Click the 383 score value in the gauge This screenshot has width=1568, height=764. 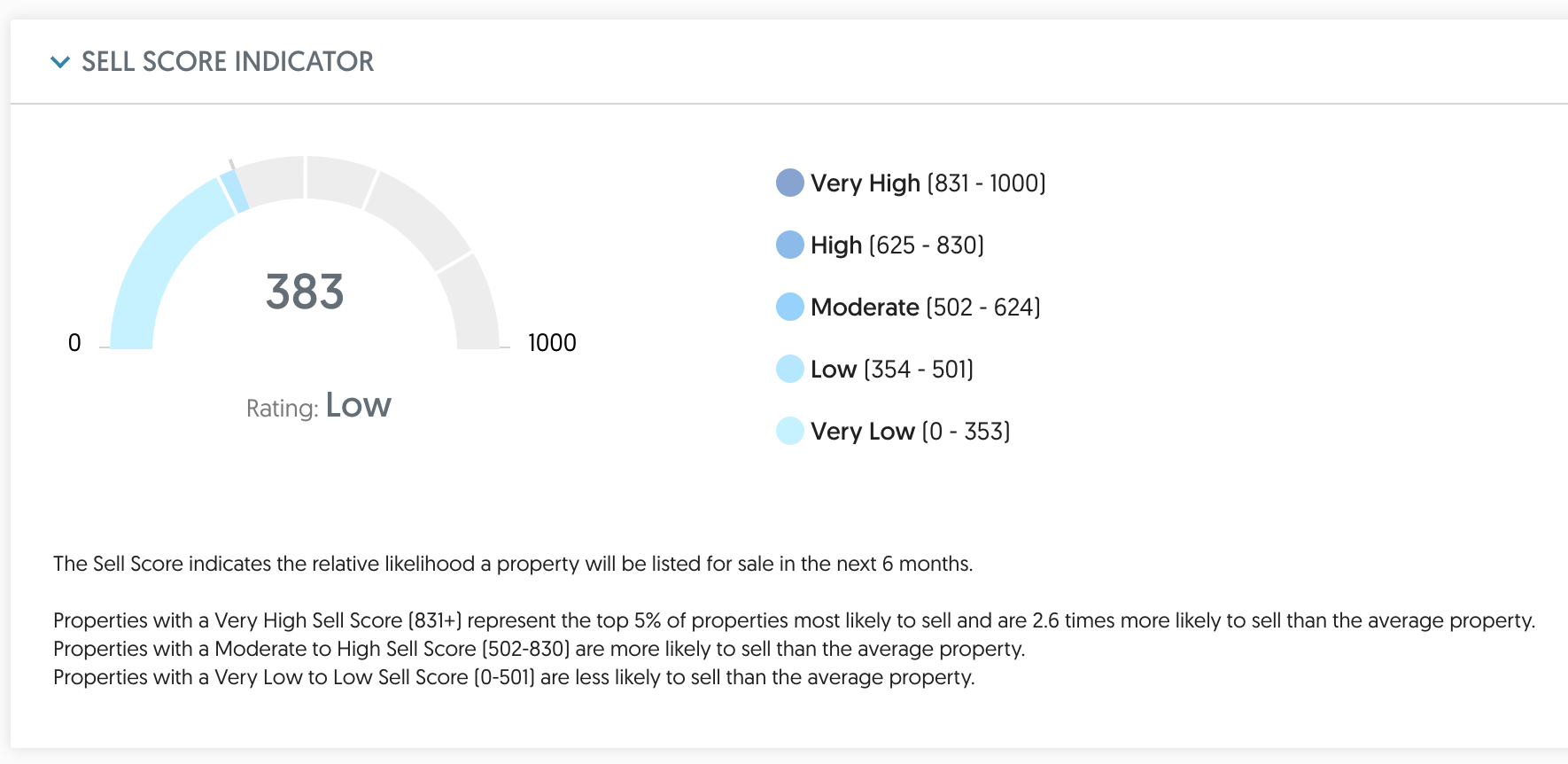tap(305, 292)
